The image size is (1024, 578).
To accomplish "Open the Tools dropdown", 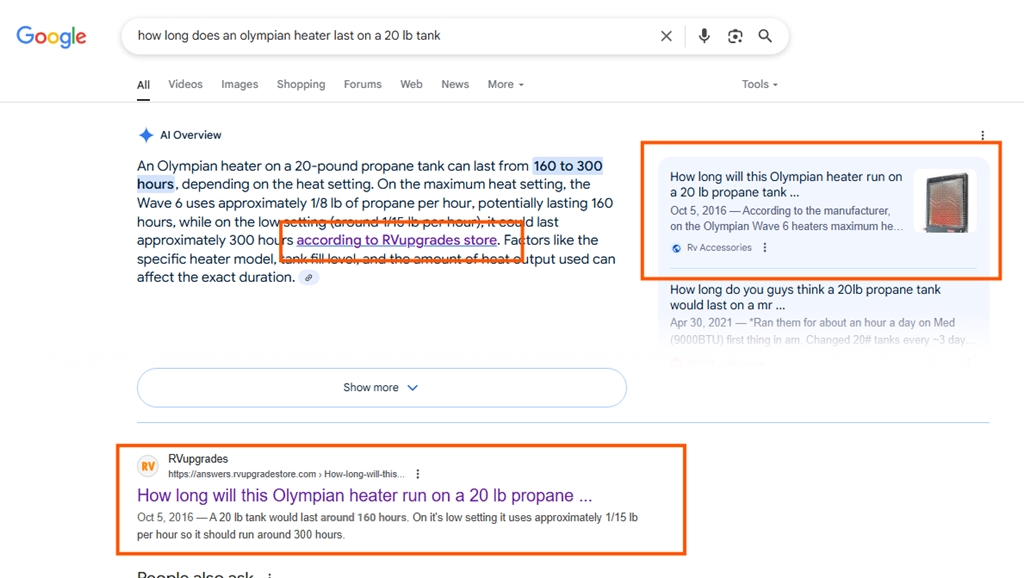I will tap(760, 84).
